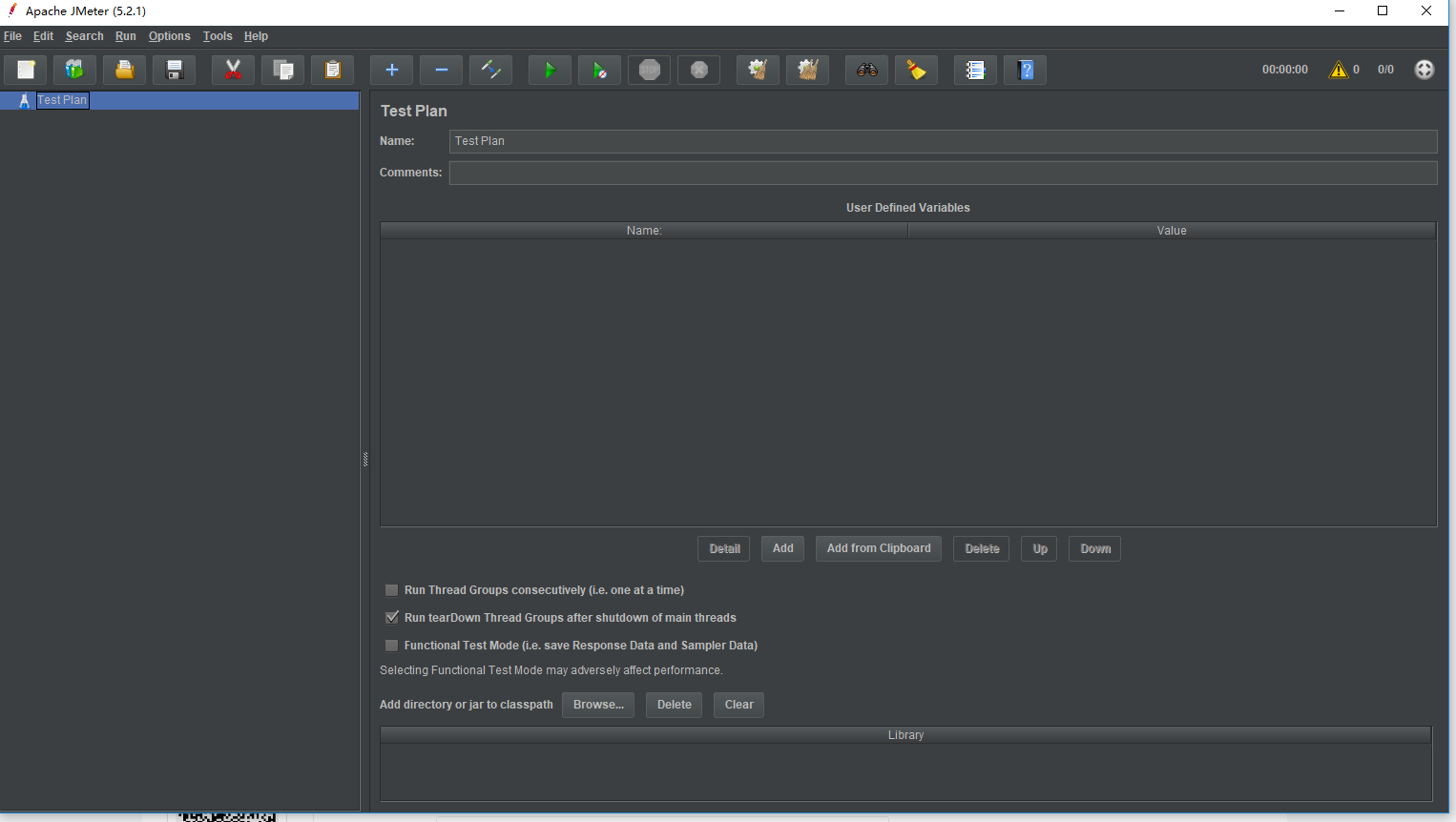1456x822 pixels.
Task: Start the test with green play icon
Action: click(550, 70)
